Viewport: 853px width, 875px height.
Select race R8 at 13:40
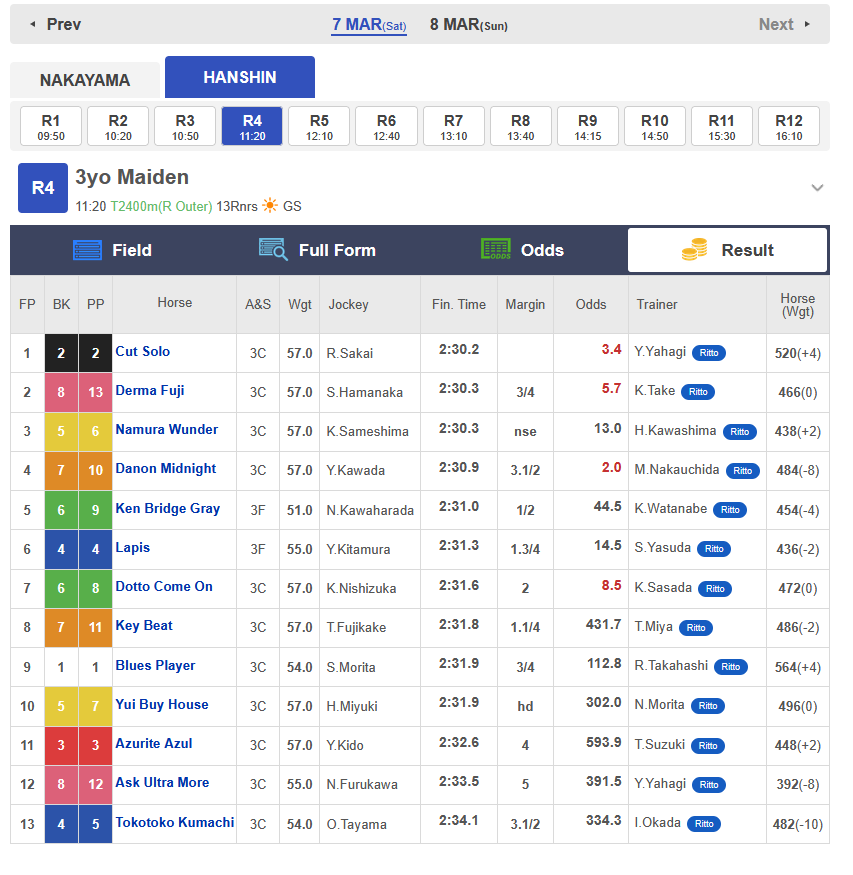coord(521,126)
